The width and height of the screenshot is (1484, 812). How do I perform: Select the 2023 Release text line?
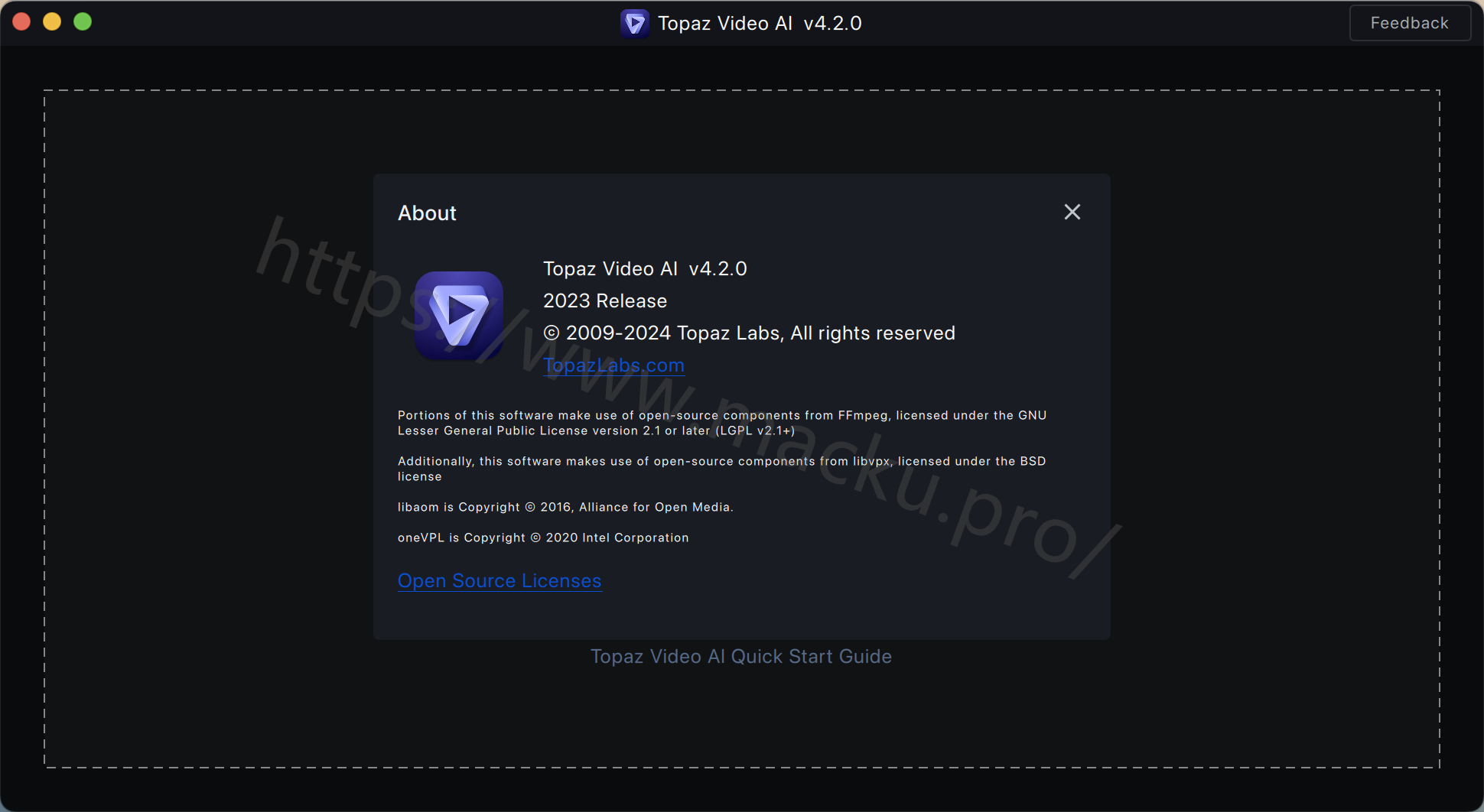pos(605,301)
